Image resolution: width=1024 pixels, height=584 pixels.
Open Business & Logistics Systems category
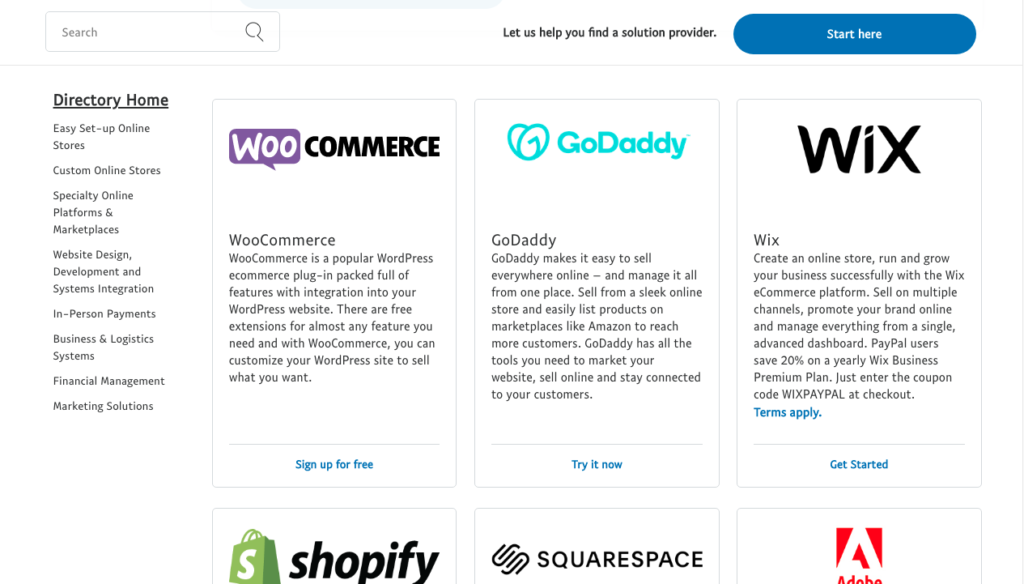point(103,347)
